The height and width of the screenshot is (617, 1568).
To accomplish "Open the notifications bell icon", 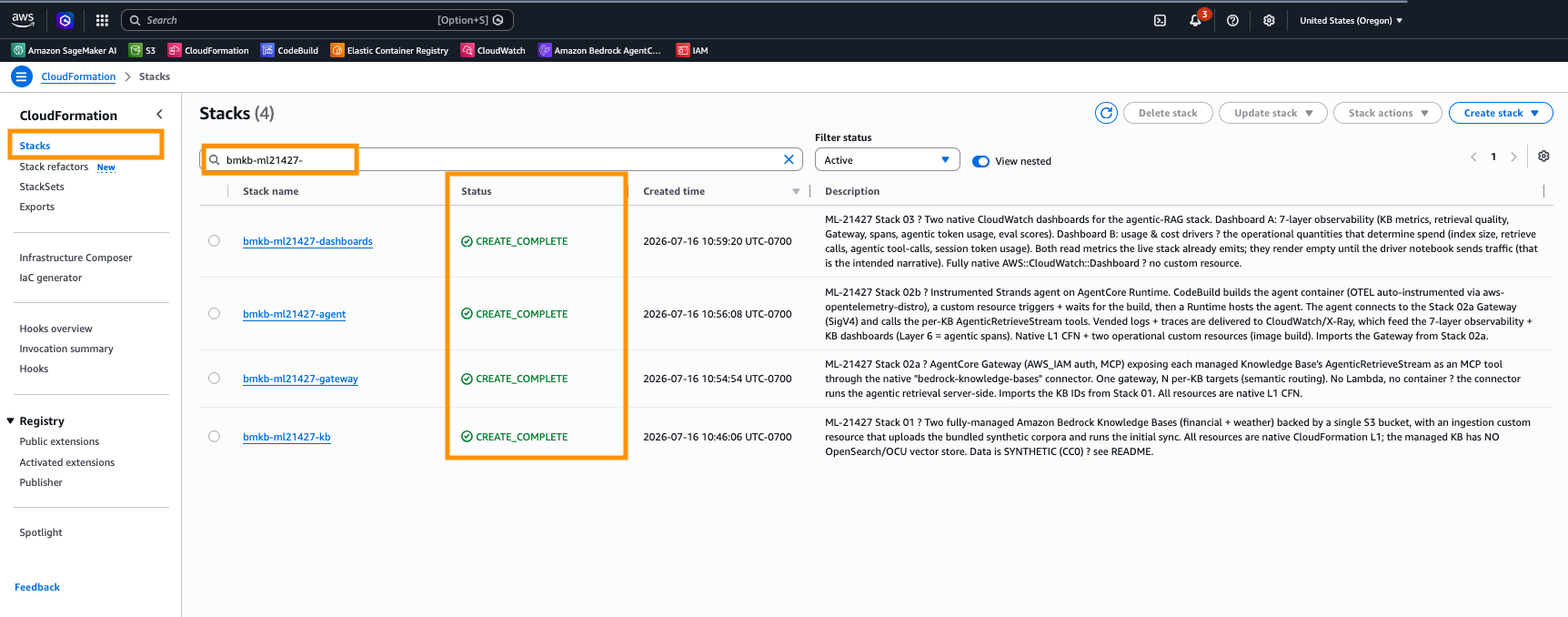I will (1195, 20).
